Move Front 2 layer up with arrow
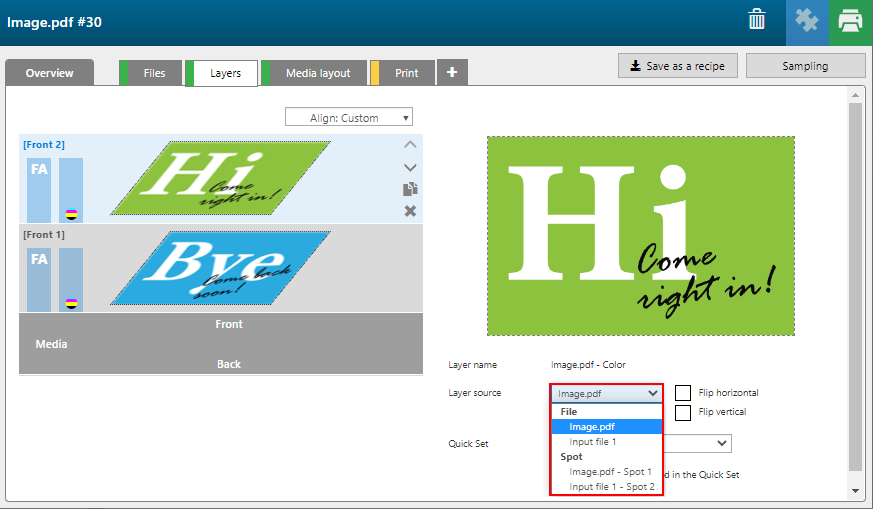The height and width of the screenshot is (509, 873). [410, 145]
